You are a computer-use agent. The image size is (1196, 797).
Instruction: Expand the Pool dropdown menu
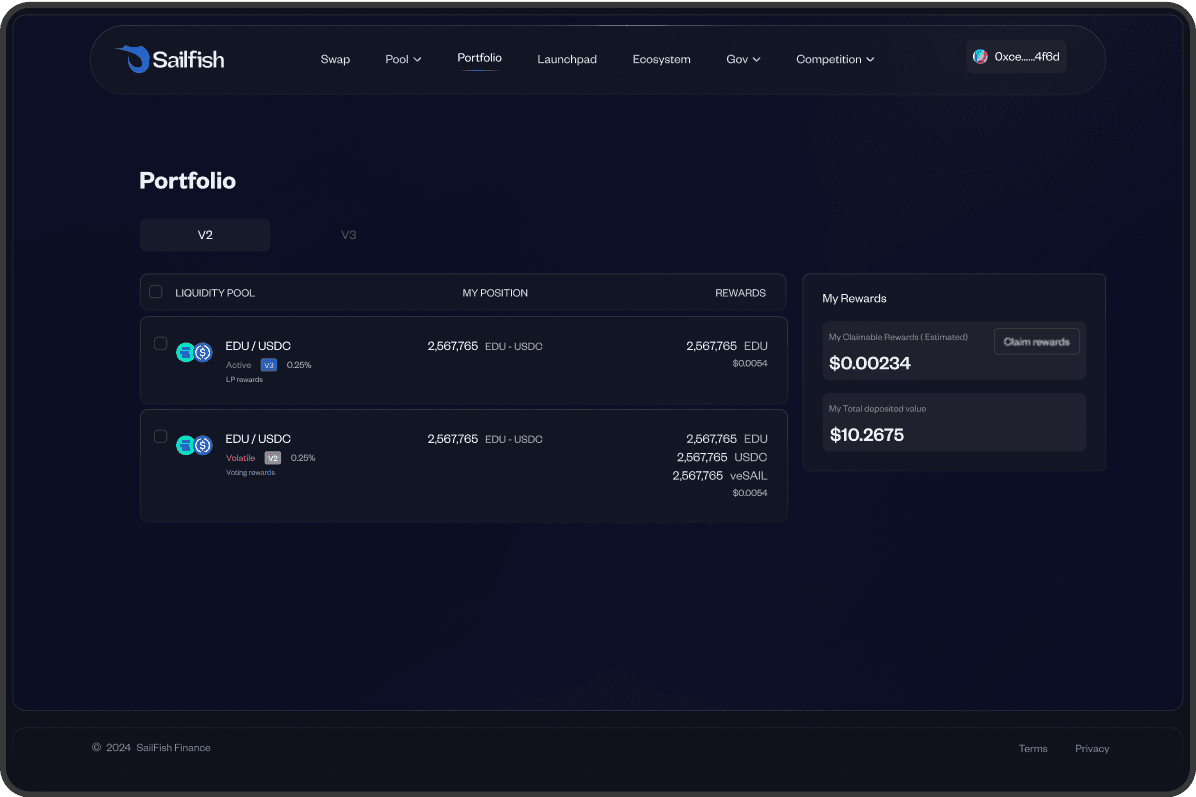coord(403,60)
